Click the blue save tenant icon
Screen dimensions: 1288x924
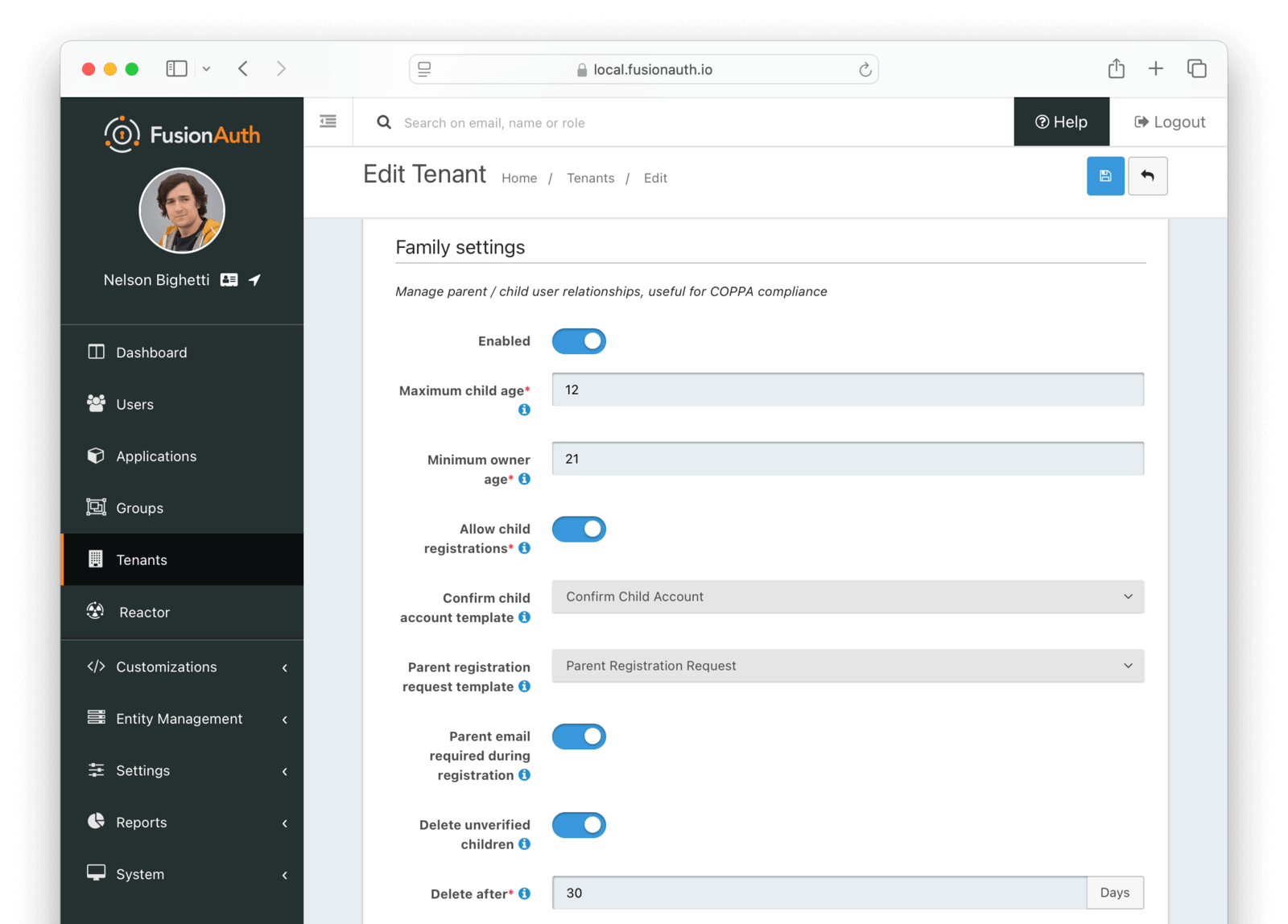pos(1105,176)
